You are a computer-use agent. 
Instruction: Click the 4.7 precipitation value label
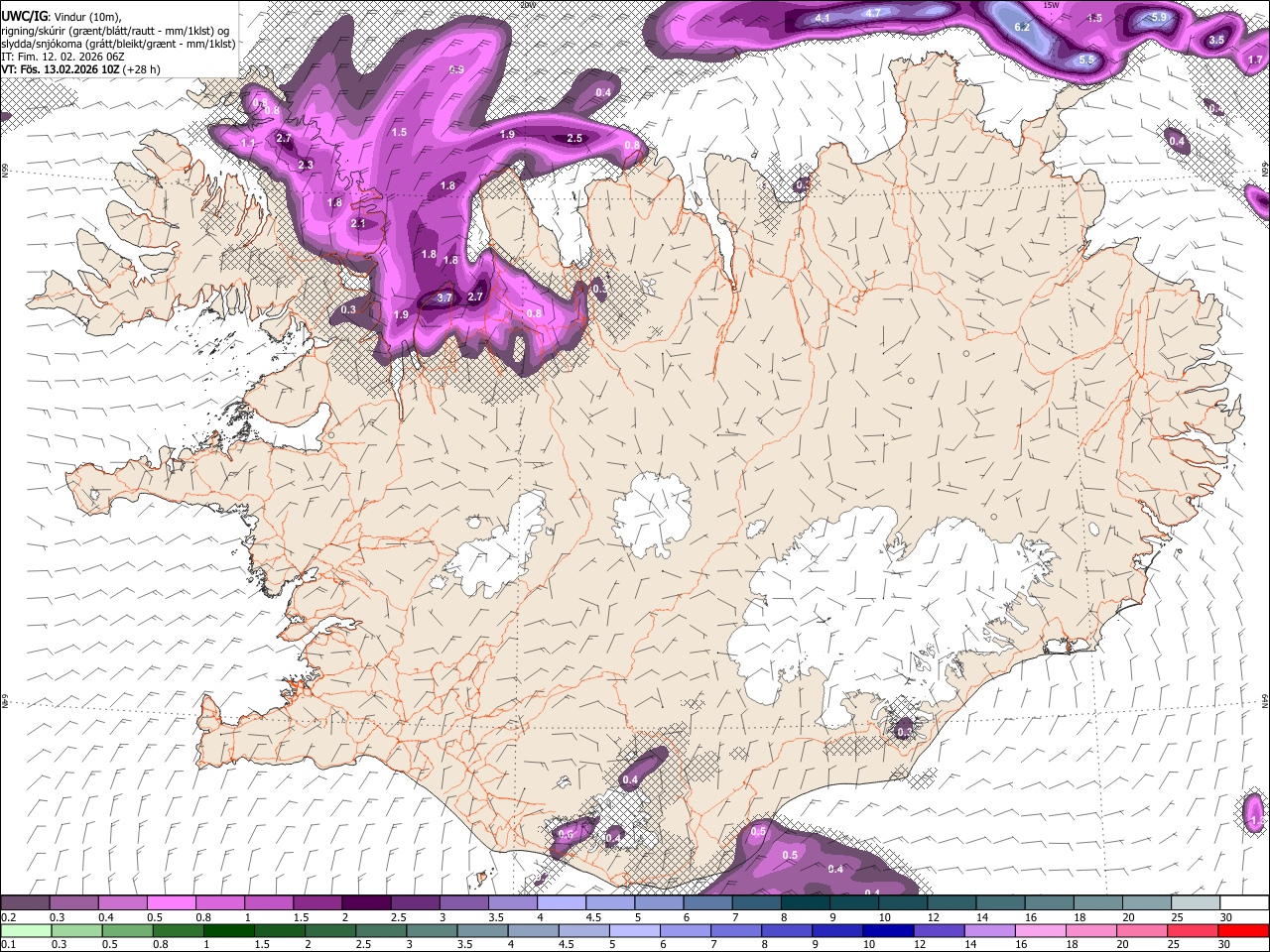pos(873,13)
